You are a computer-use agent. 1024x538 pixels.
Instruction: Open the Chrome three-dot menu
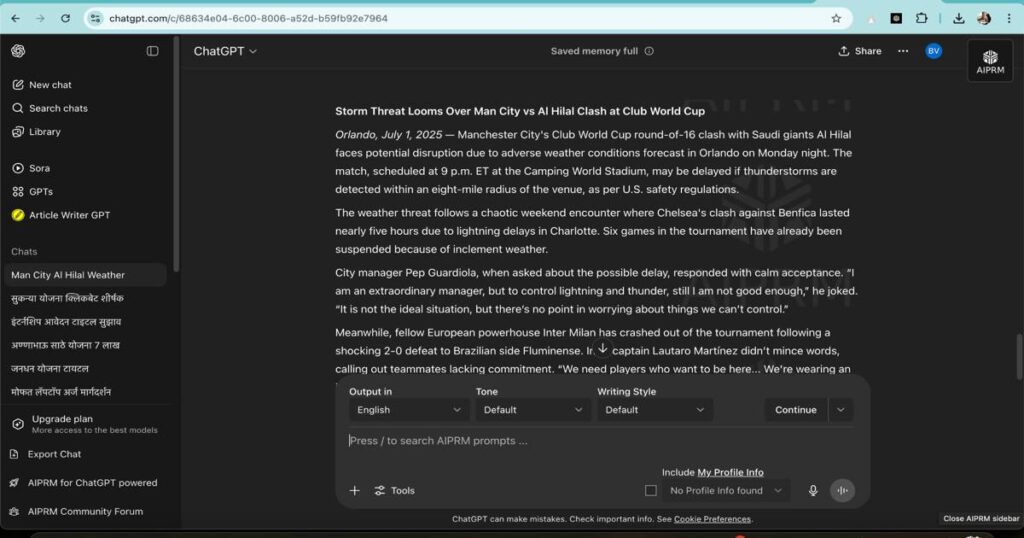1009,18
